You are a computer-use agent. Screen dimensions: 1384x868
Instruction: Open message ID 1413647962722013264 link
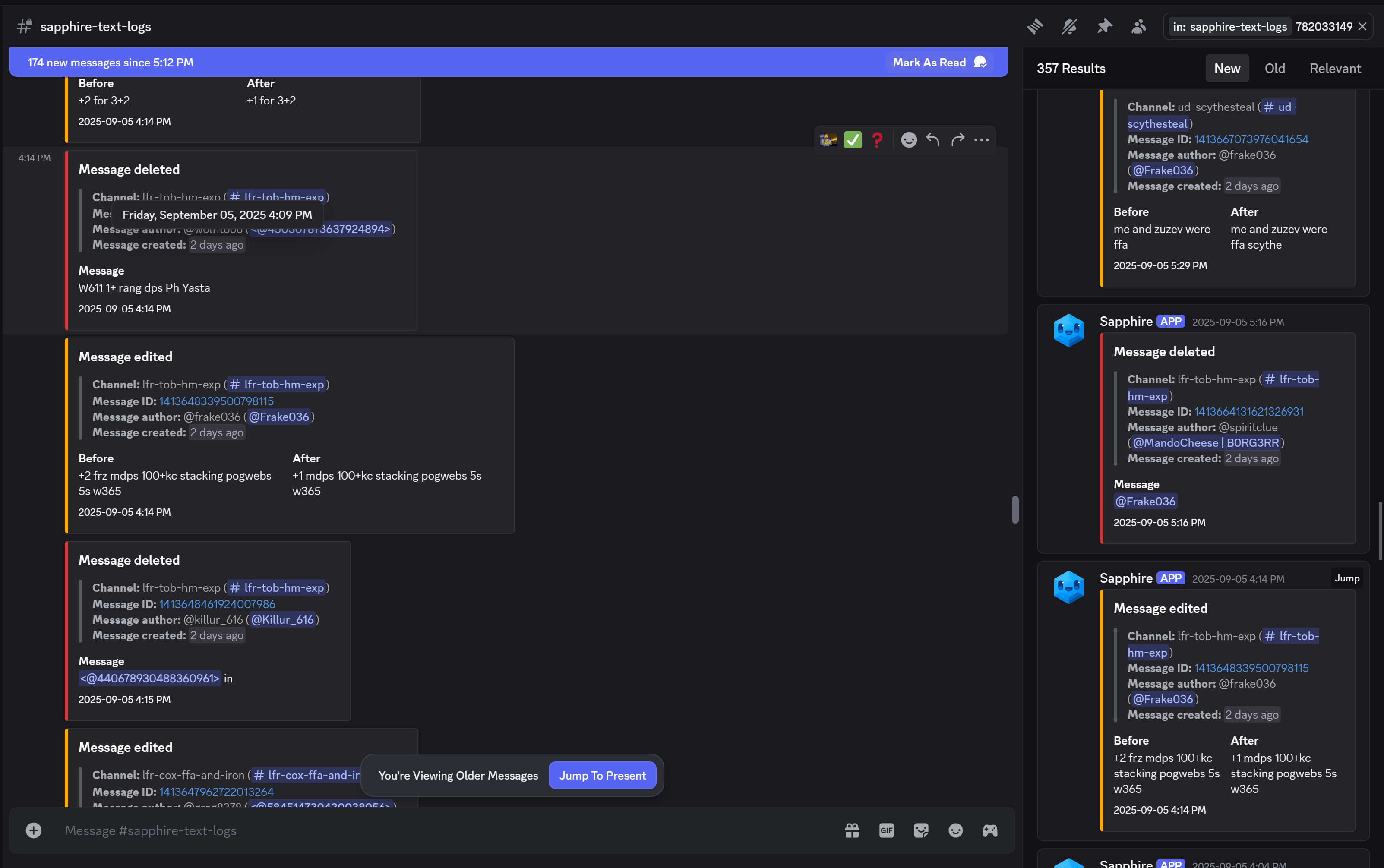point(216,792)
